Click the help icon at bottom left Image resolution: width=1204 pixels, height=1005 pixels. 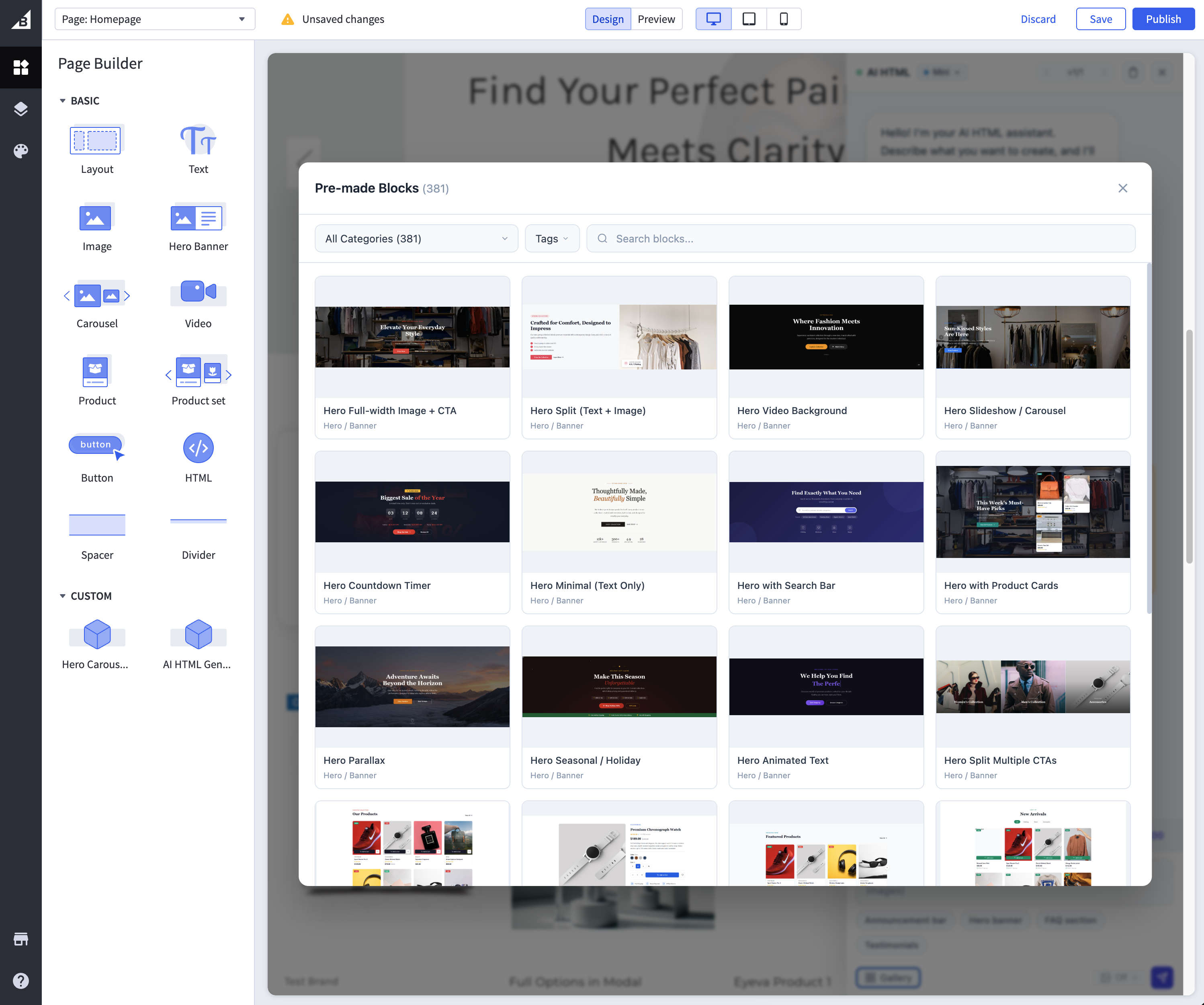click(20, 980)
